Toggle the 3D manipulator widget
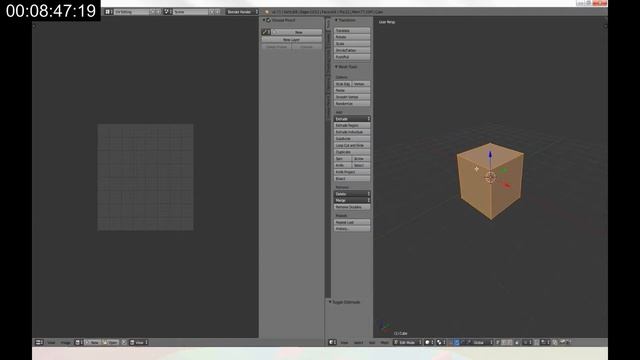This screenshot has height=360, width=640. click(x=451, y=342)
